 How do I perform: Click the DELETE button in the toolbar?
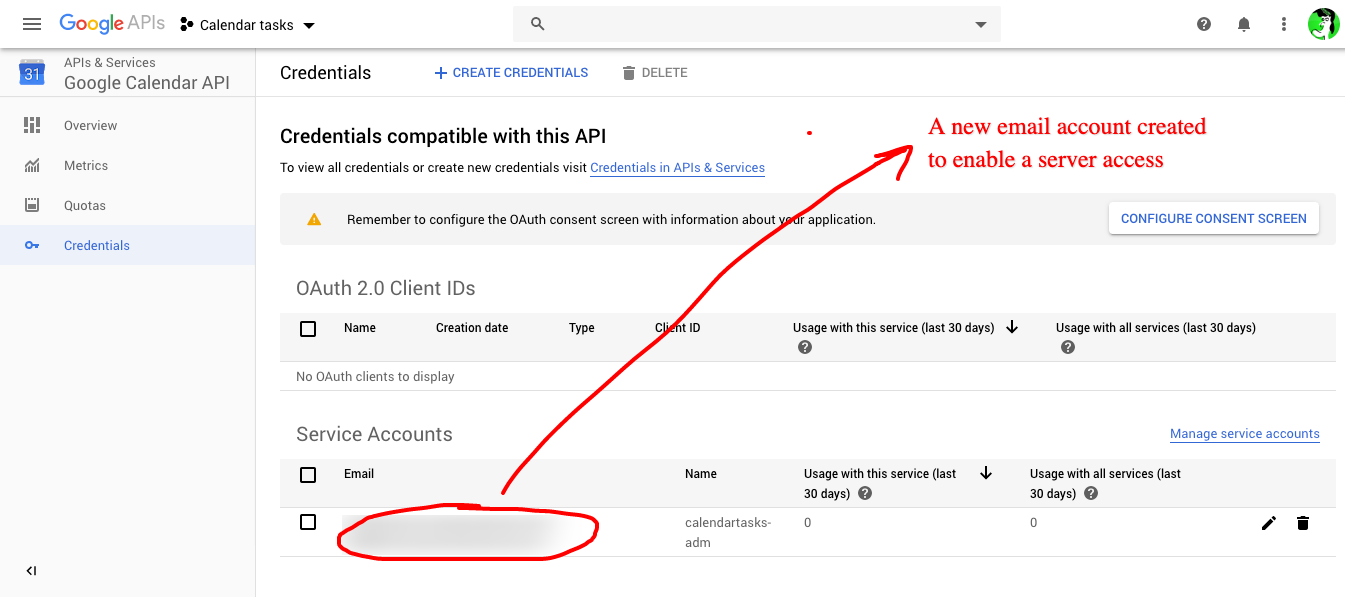click(655, 73)
